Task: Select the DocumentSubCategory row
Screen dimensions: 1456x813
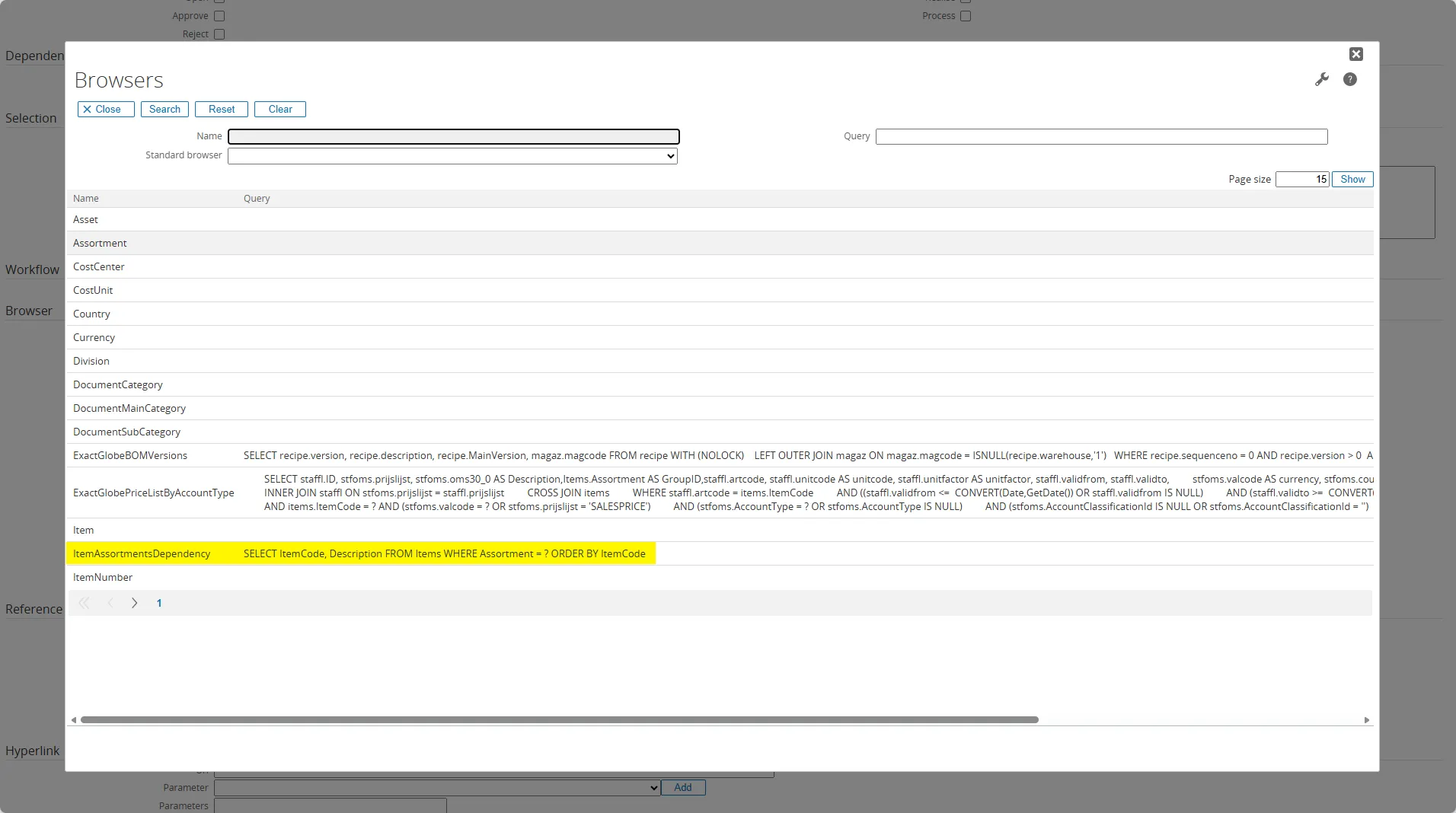Action: click(720, 432)
